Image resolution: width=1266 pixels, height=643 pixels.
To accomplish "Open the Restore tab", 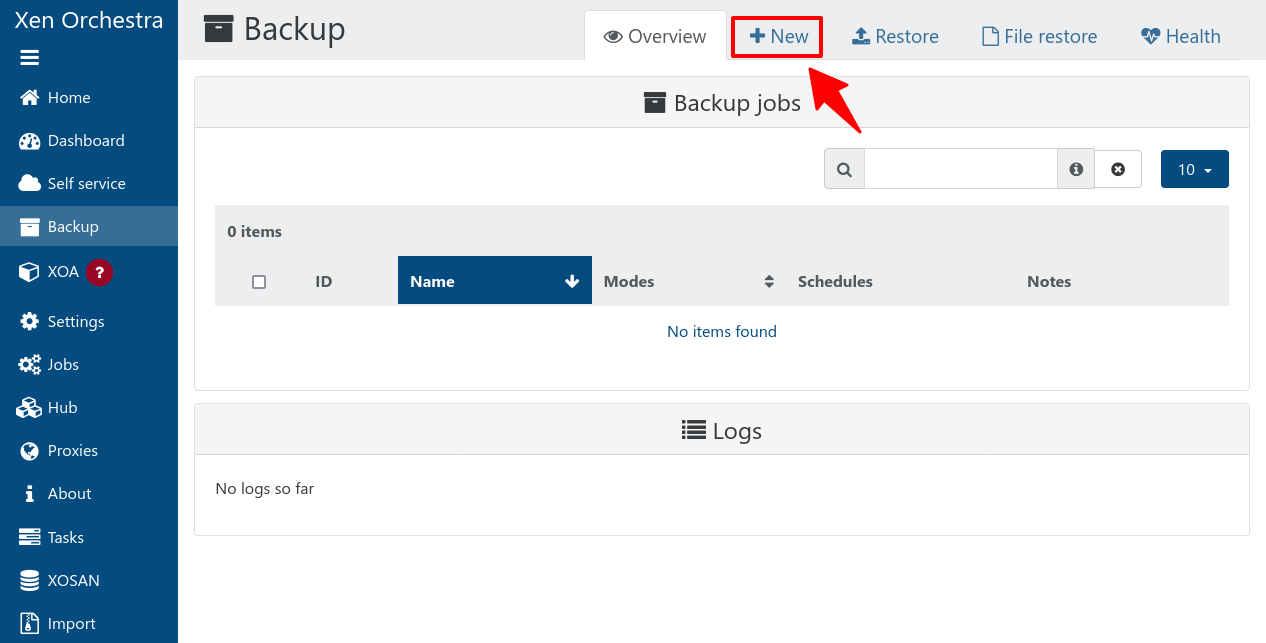I will [895, 37].
